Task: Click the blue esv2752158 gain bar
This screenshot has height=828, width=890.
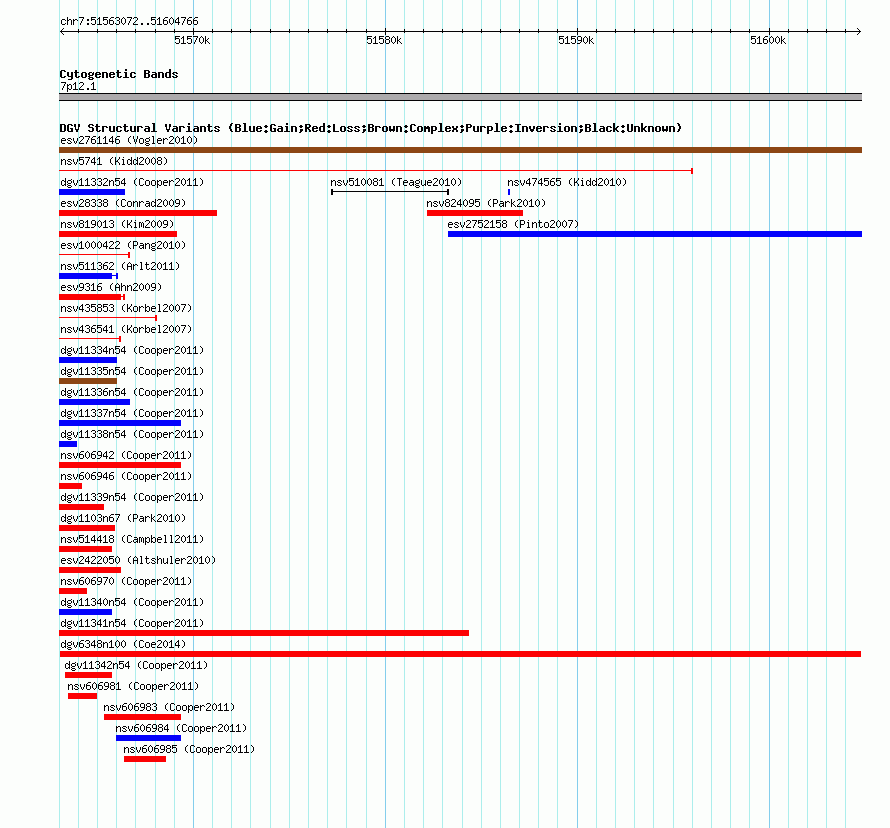Action: [655, 234]
